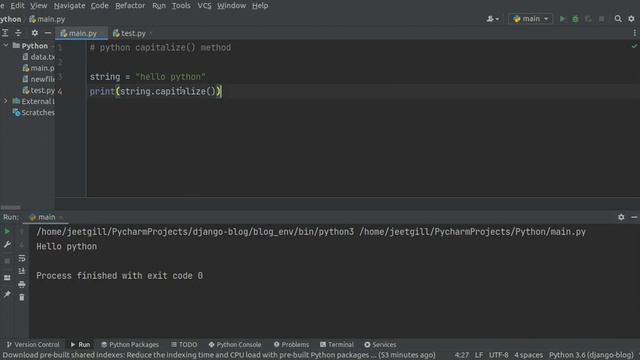Open IDE settings gear at top right
Image resolution: width=640 pixels, height=360 pixels.
click(631, 19)
